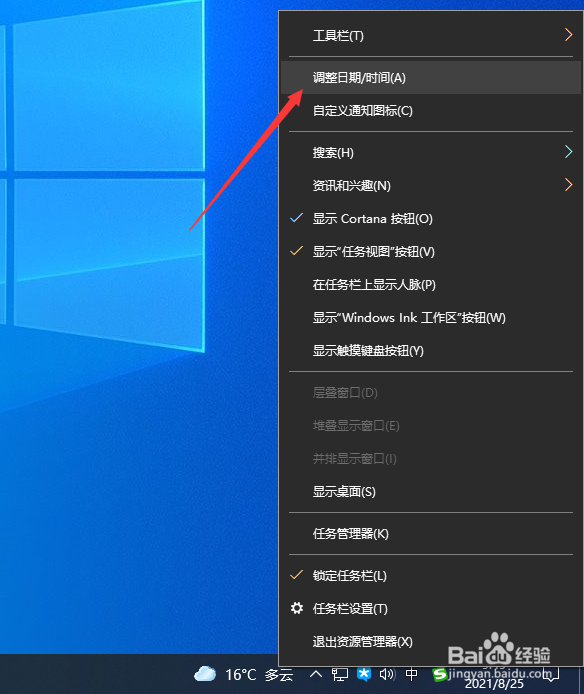The image size is (584, 694).
Task: Open the notification center icon
Action: click(553, 675)
